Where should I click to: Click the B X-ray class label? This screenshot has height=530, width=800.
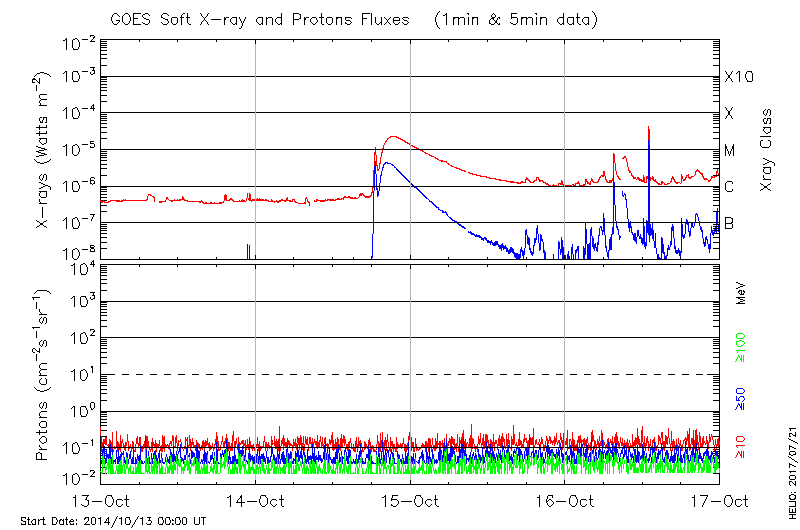click(x=729, y=223)
